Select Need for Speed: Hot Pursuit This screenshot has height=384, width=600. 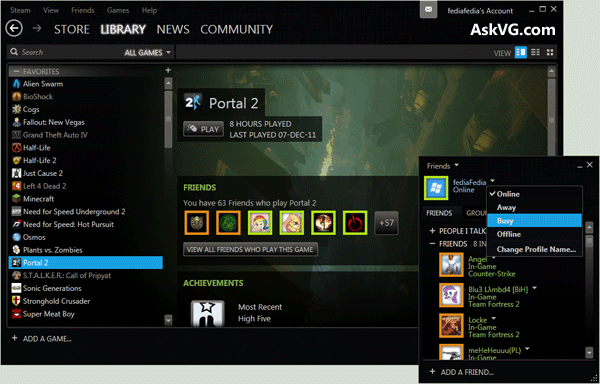click(x=86, y=225)
